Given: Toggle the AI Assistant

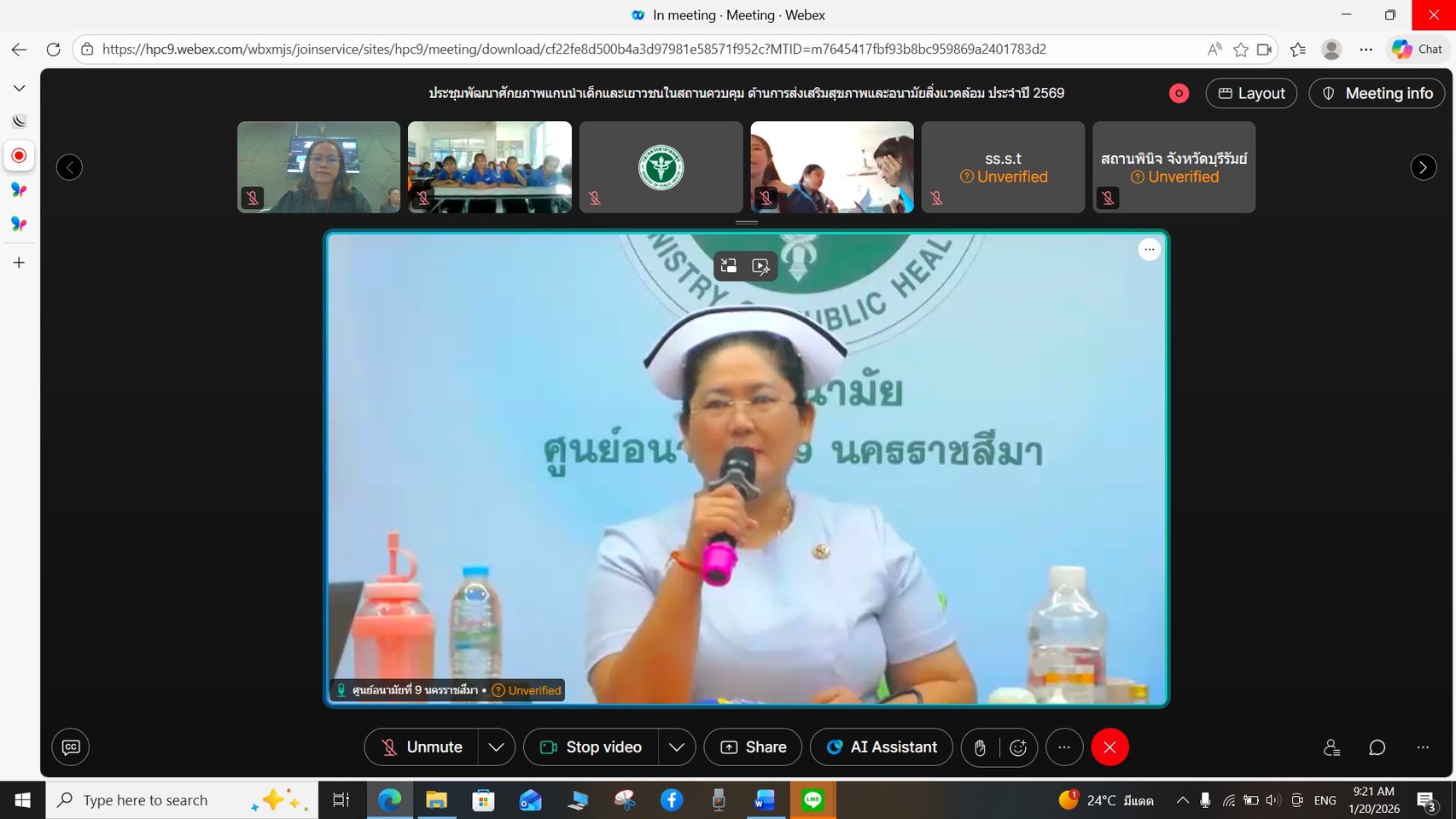Looking at the screenshot, I should point(881,747).
